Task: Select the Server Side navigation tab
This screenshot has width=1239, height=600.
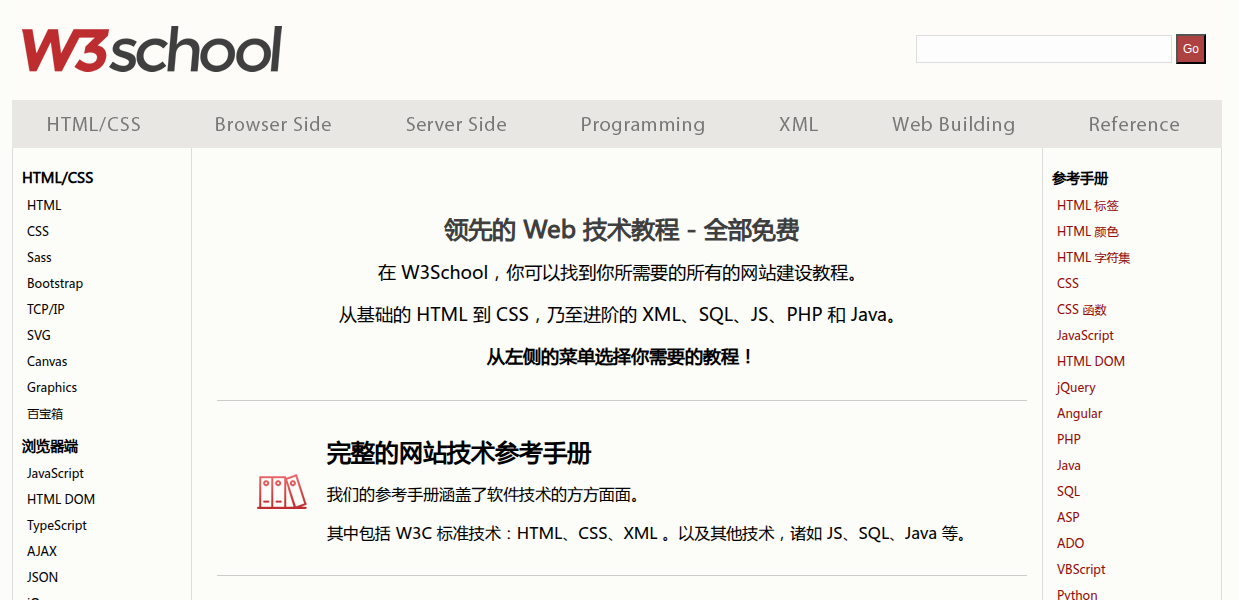Action: tap(456, 124)
